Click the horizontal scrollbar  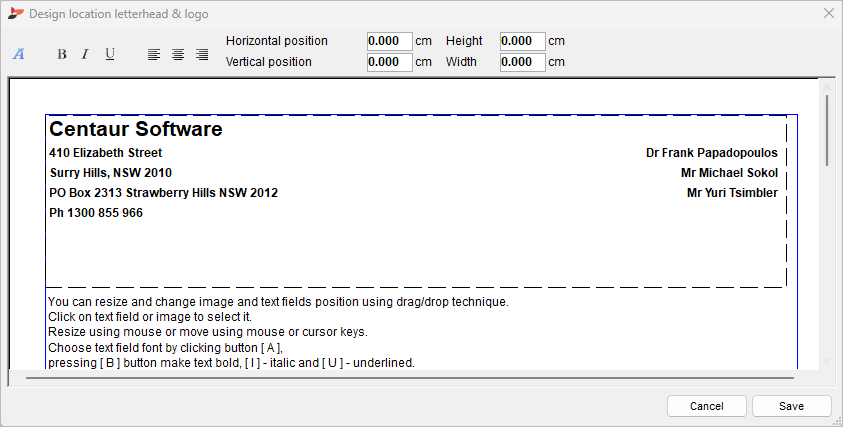pyautogui.click(x=409, y=378)
